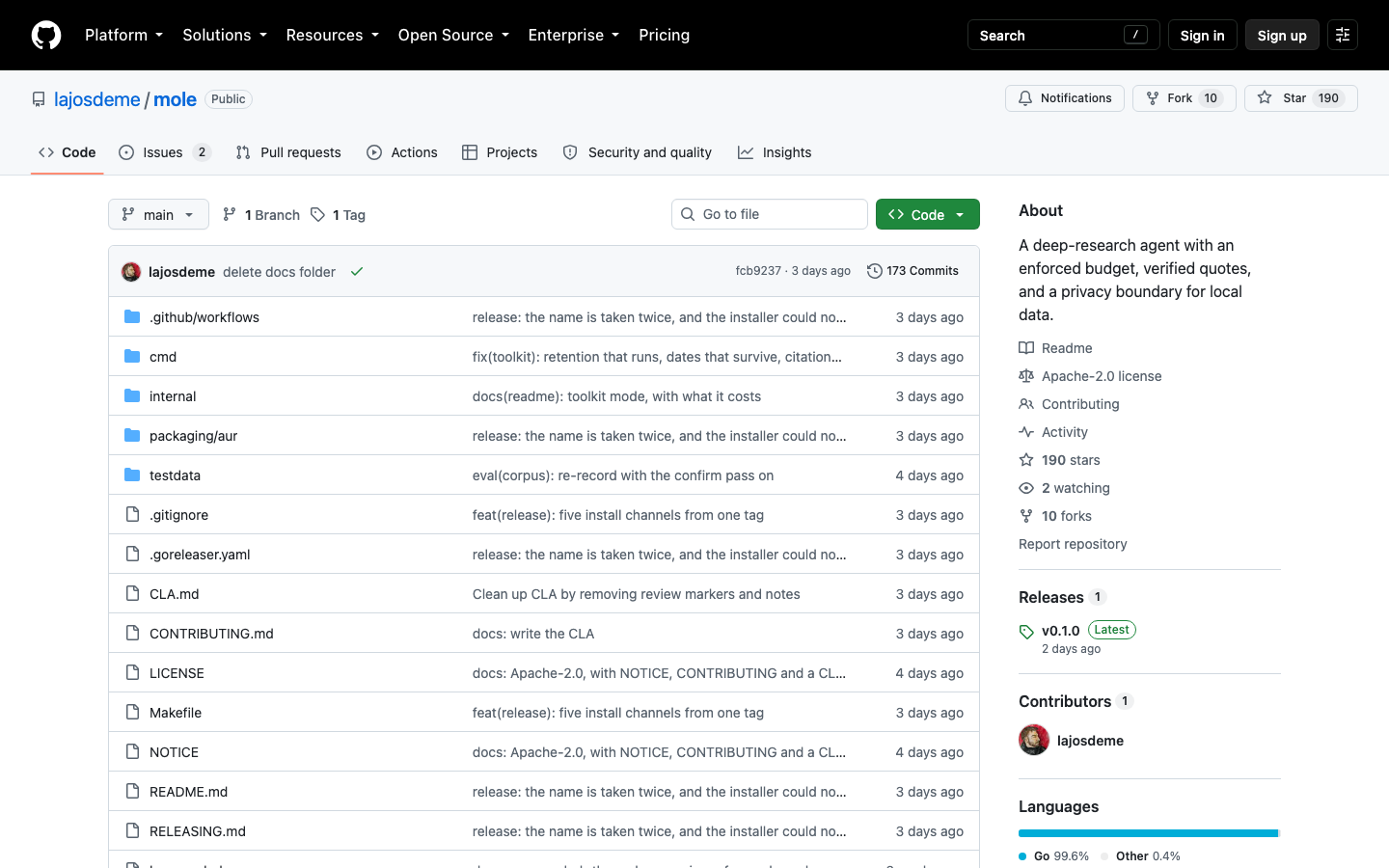Fork the repository with Fork button

(x=1185, y=98)
